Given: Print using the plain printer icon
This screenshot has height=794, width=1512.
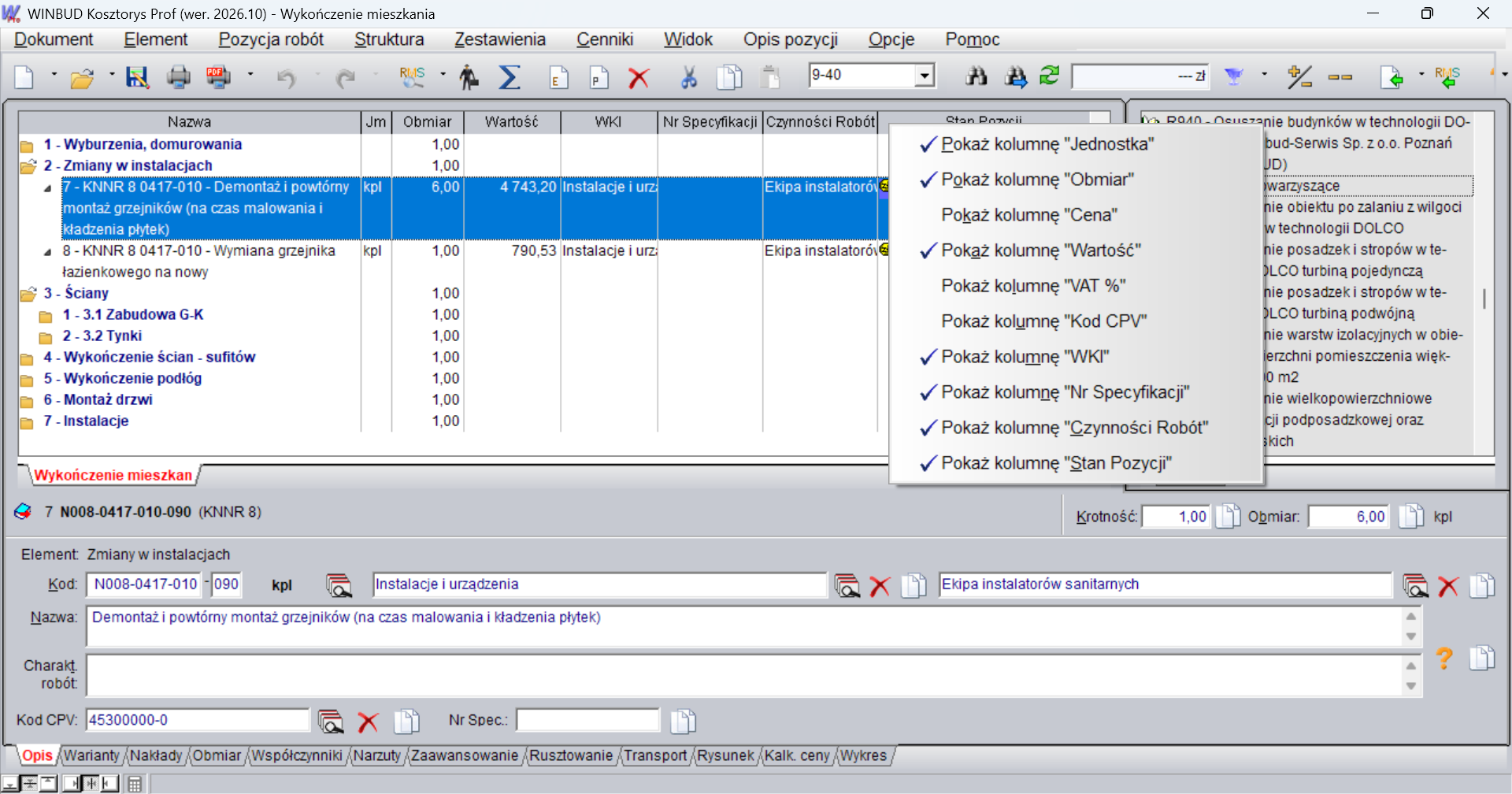Looking at the screenshot, I should (x=179, y=76).
